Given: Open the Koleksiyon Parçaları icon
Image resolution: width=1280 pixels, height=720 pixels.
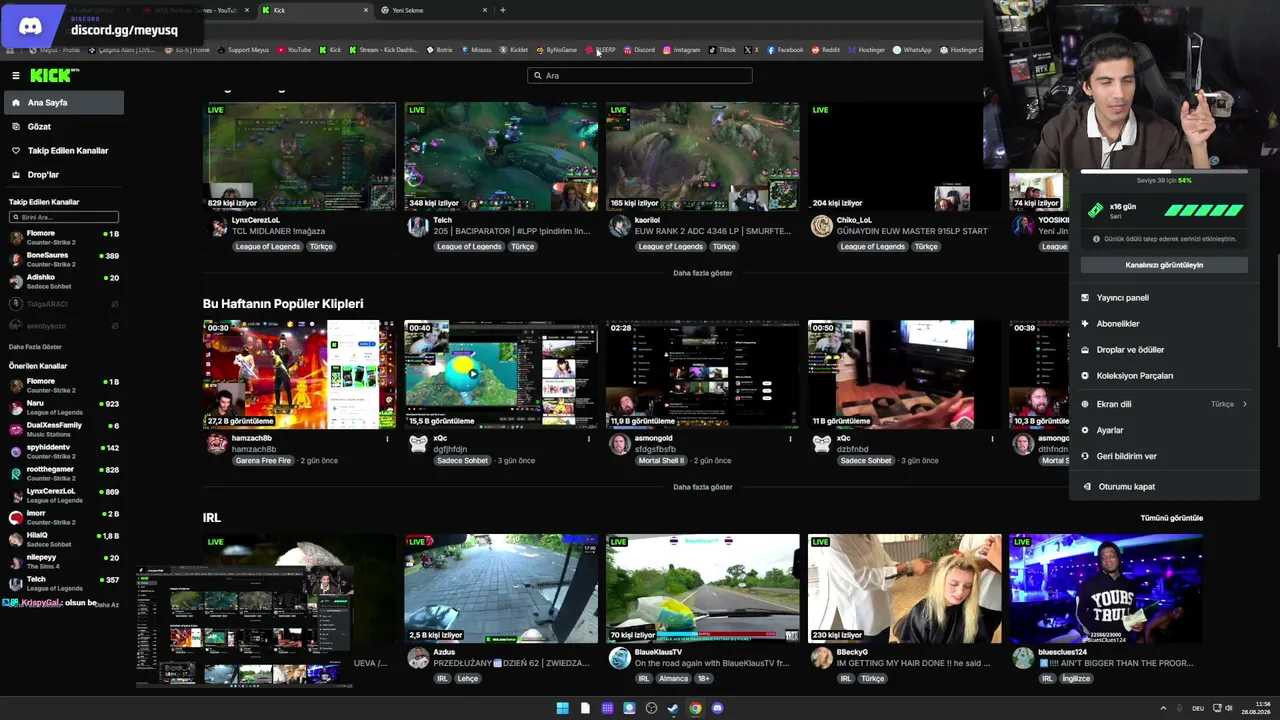Looking at the screenshot, I should pos(1086,375).
